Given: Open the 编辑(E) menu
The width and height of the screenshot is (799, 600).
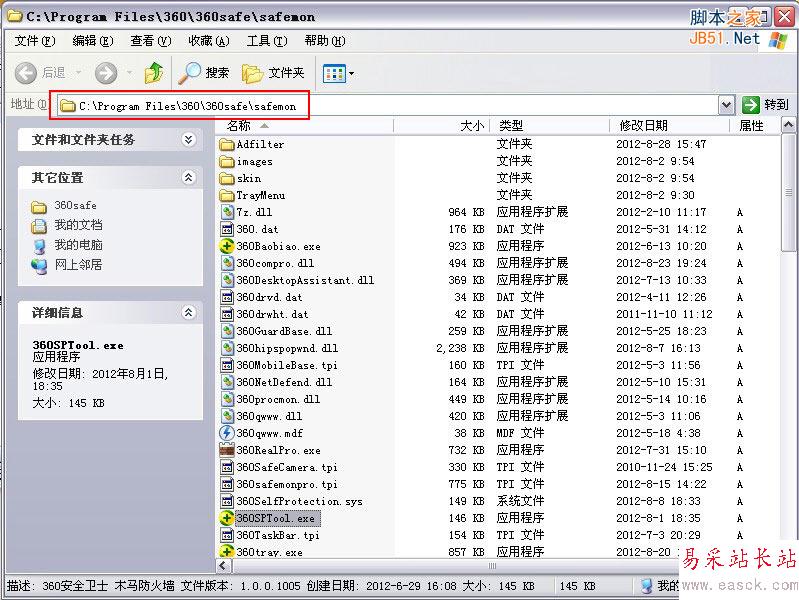Looking at the screenshot, I should (93, 41).
